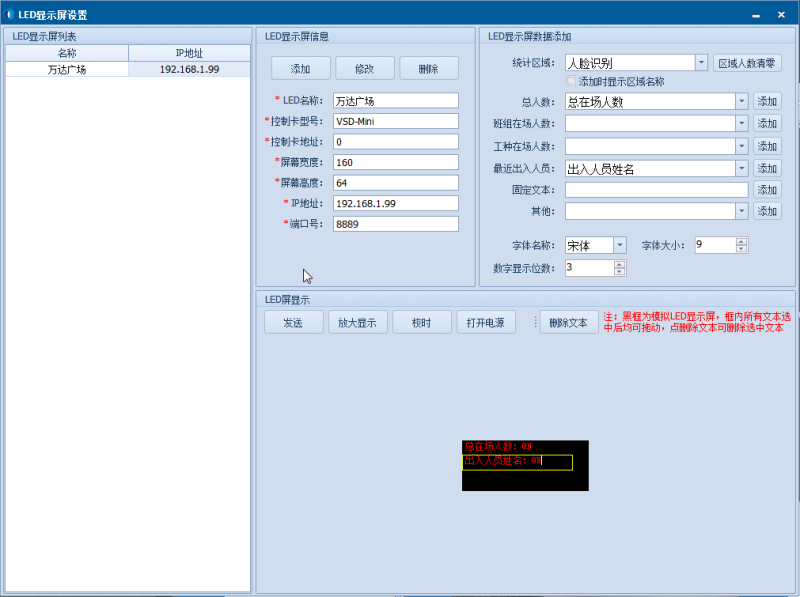Toggle 添加时显示区域名称 checkbox

click(572, 81)
